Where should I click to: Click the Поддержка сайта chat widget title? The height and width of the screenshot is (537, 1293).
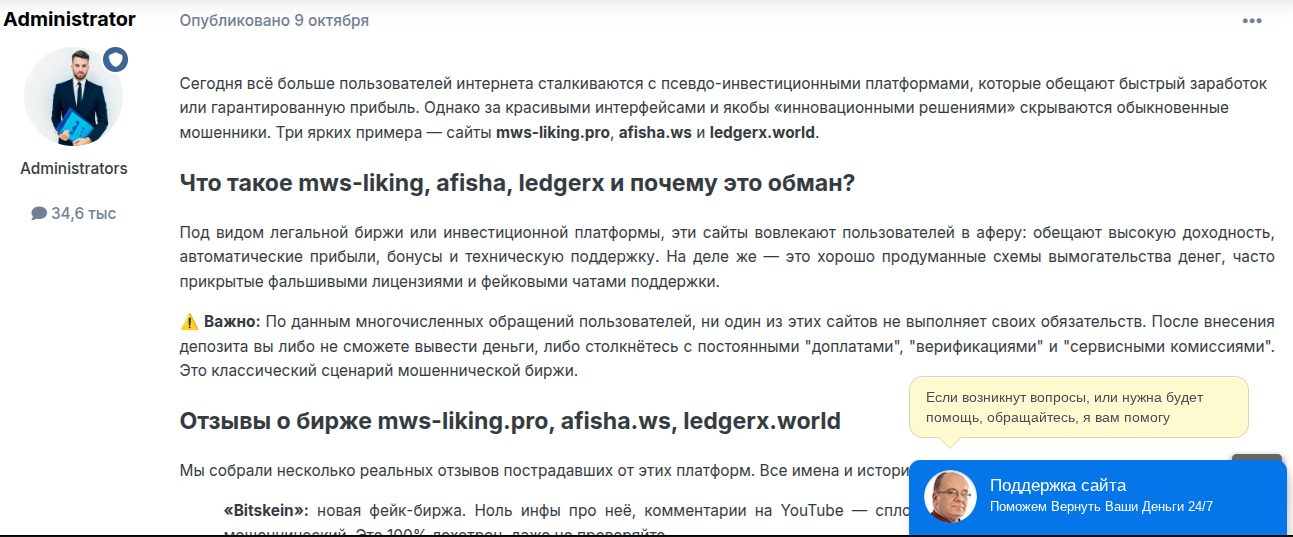1058,486
